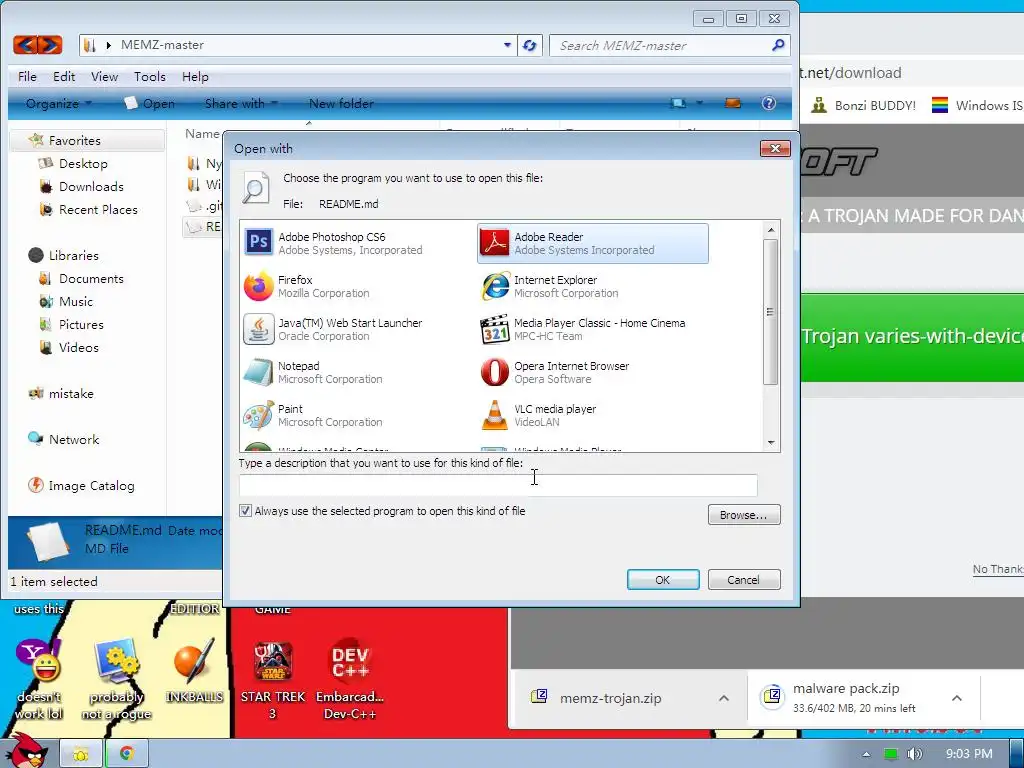
Task: Click the back navigation arrow
Action: click(x=25, y=45)
